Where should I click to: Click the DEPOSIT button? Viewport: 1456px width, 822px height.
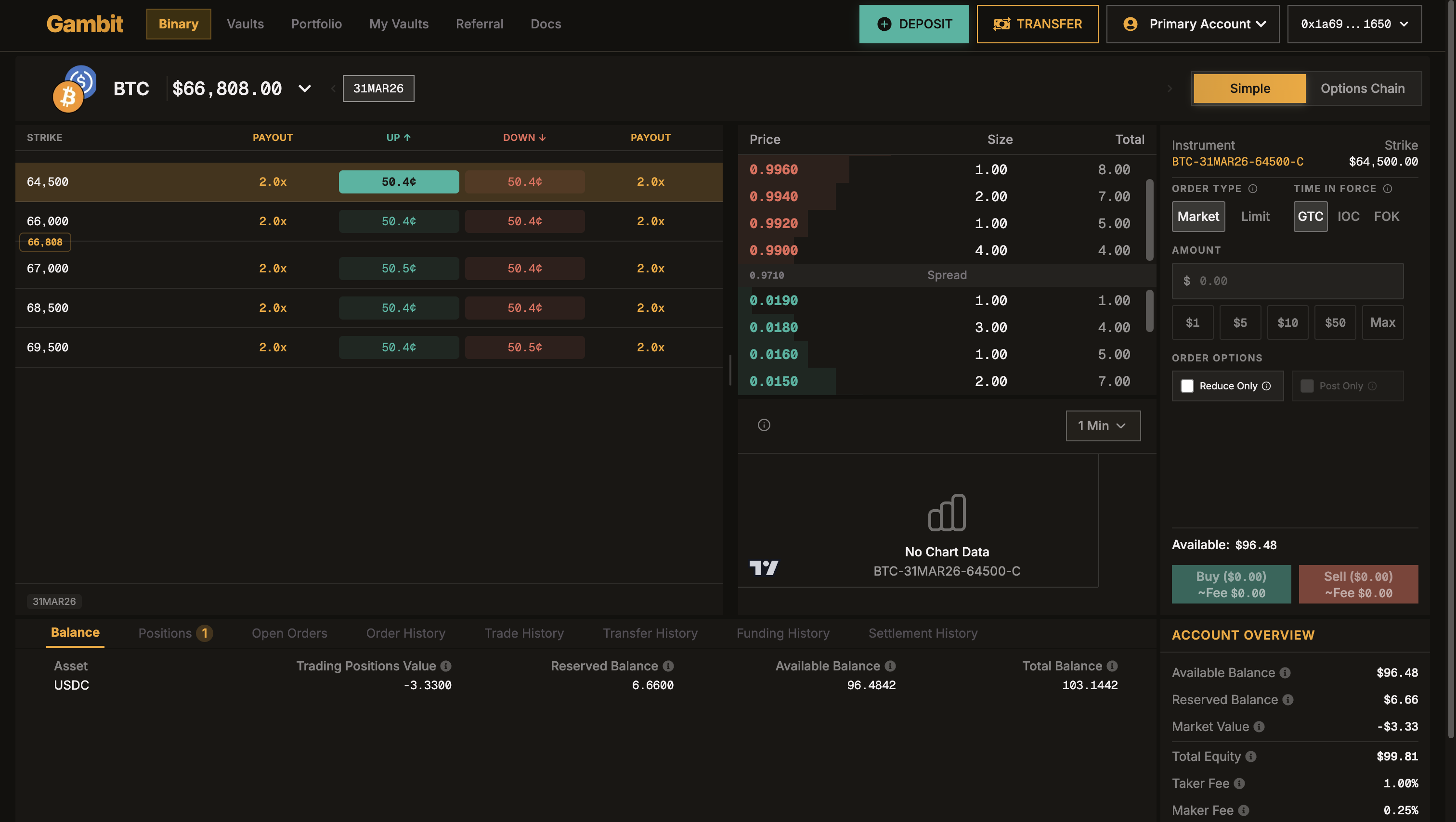click(914, 24)
